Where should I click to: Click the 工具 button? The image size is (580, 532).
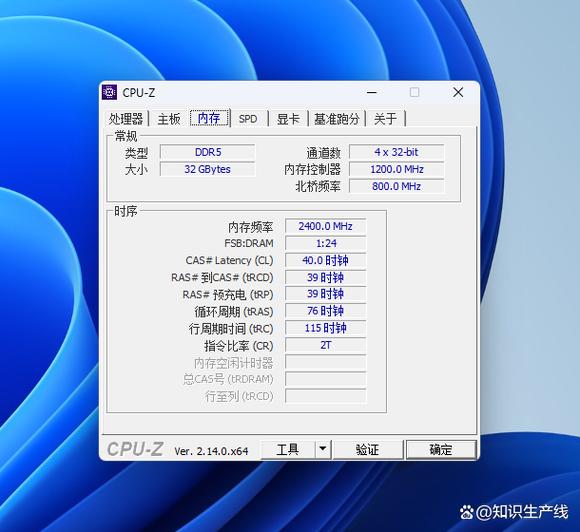288,449
